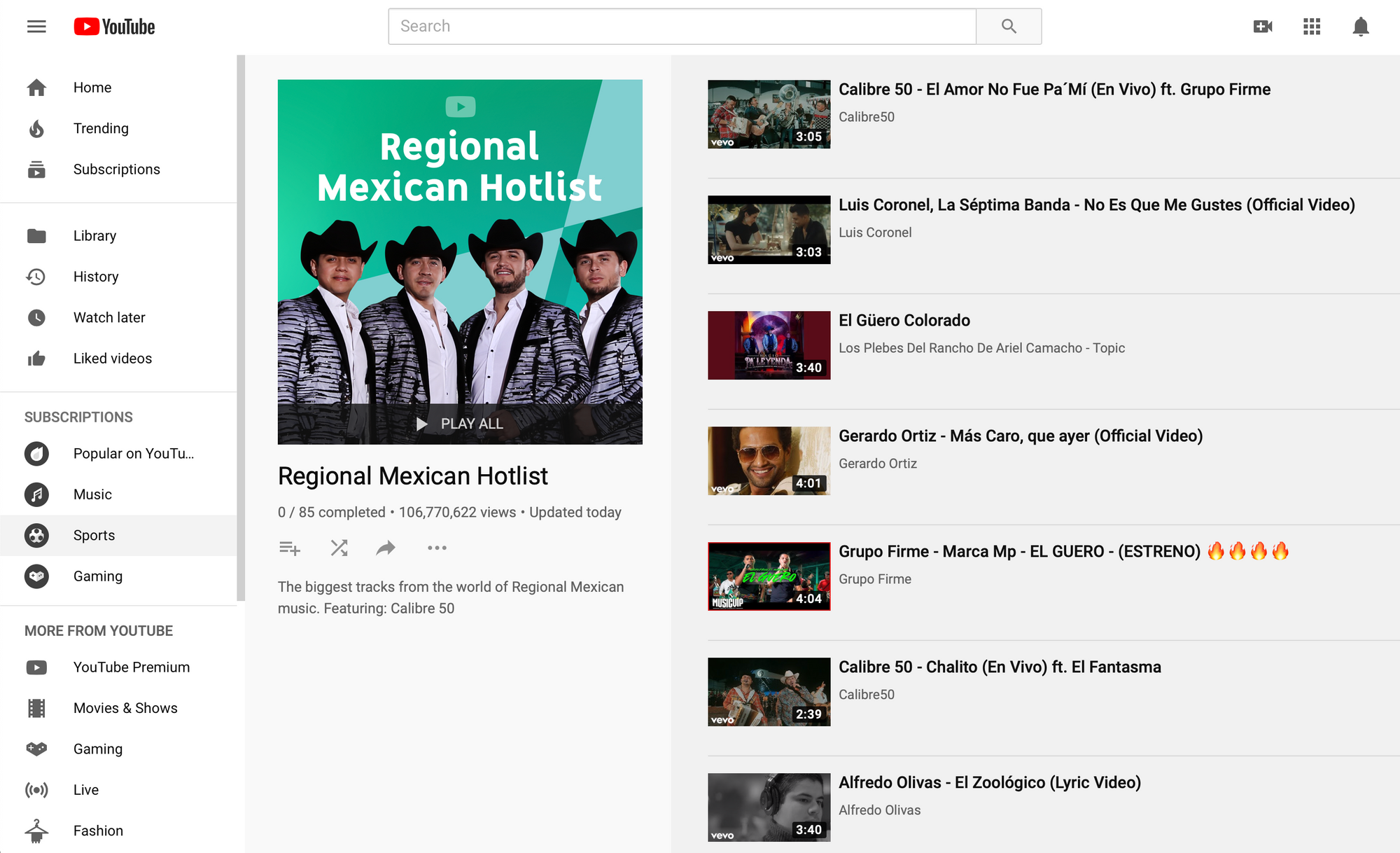Share the playlist with arrow icon
1400x853 pixels.
tap(386, 548)
